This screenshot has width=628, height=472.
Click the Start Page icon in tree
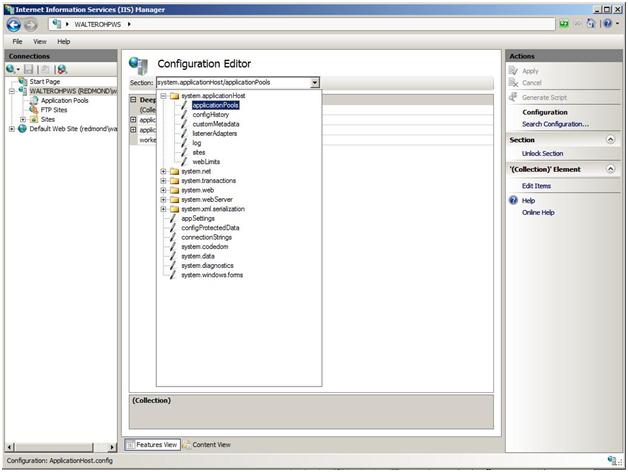[x=23, y=81]
